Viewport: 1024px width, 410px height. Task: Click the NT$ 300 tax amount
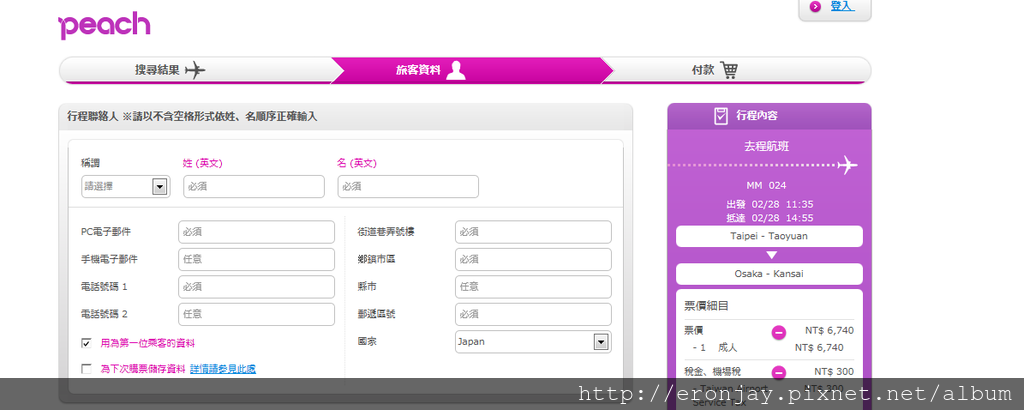(x=834, y=371)
